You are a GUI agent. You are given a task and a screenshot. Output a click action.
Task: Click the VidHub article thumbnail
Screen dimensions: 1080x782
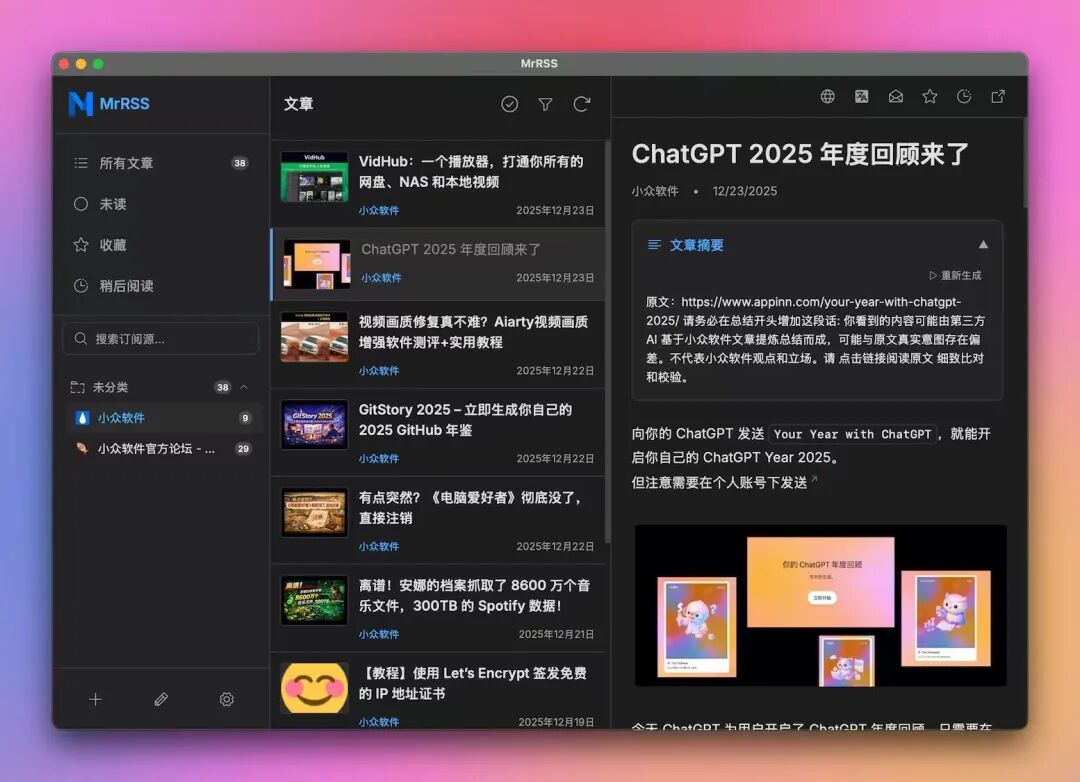tap(315, 177)
